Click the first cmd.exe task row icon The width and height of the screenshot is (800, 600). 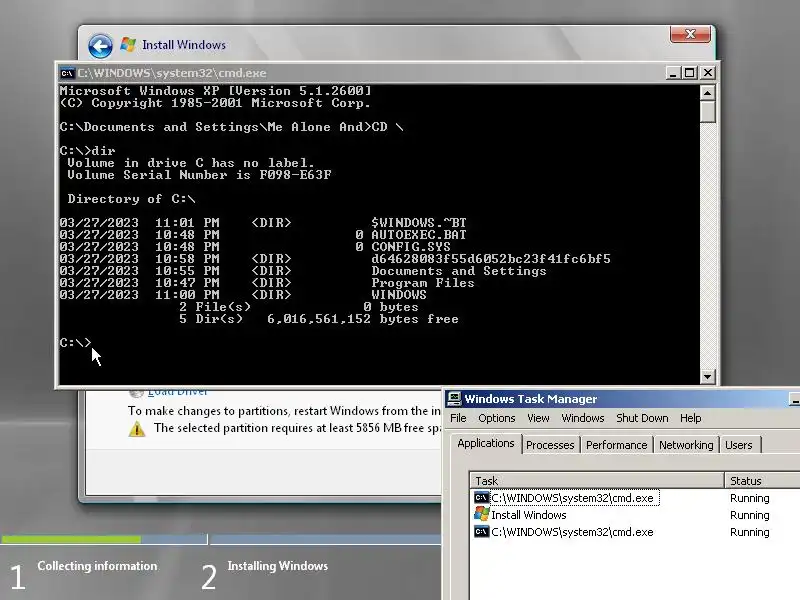click(x=481, y=497)
